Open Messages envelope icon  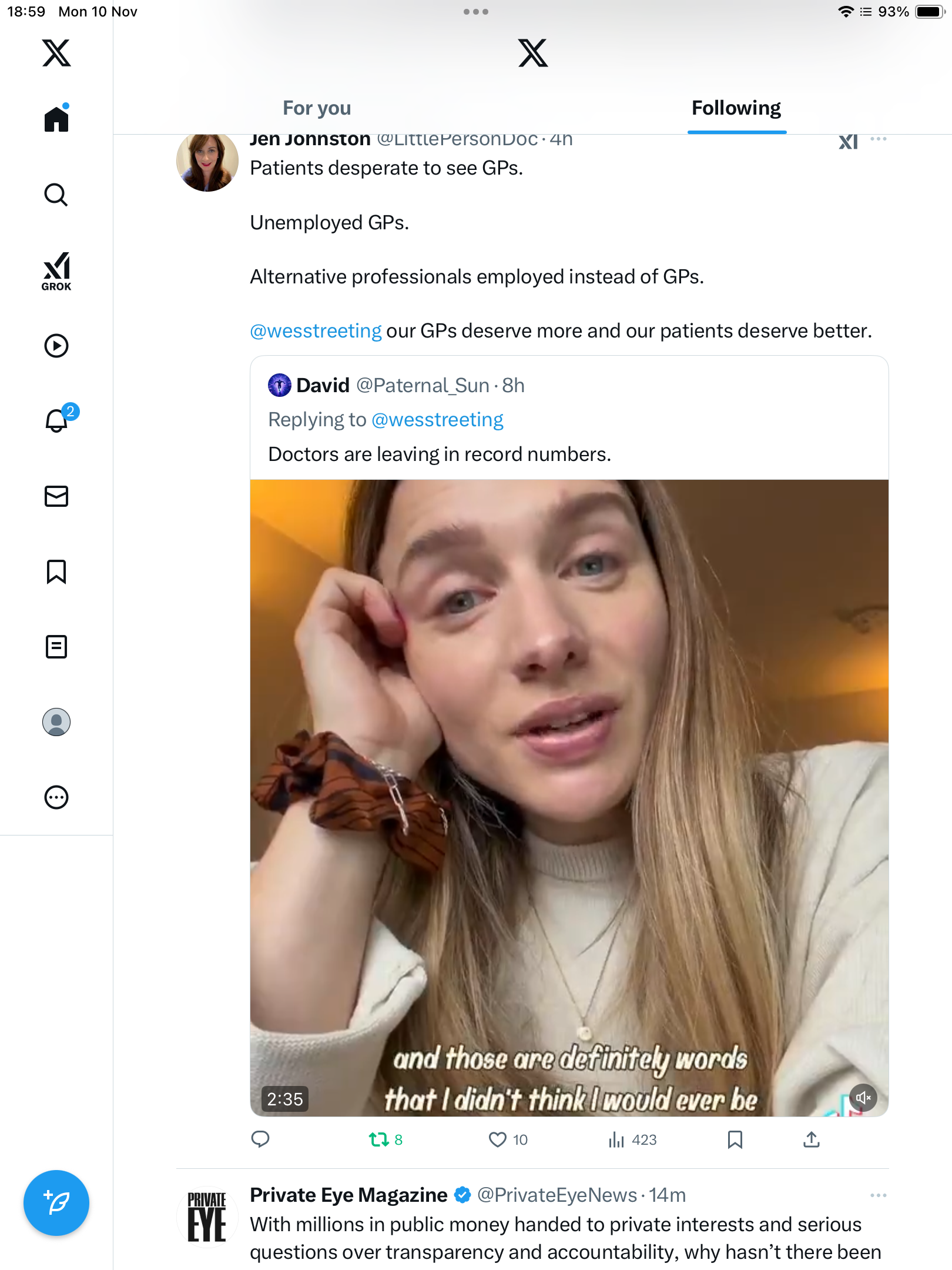click(x=56, y=496)
